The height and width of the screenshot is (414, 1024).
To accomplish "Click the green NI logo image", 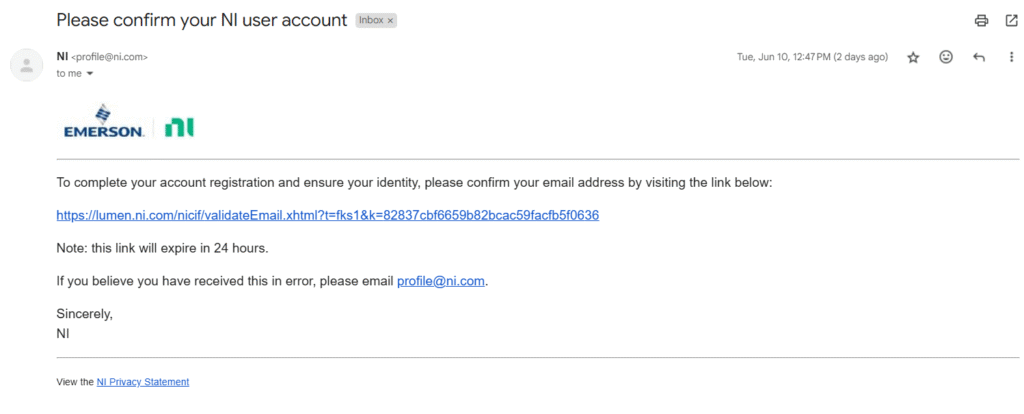I will [179, 127].
